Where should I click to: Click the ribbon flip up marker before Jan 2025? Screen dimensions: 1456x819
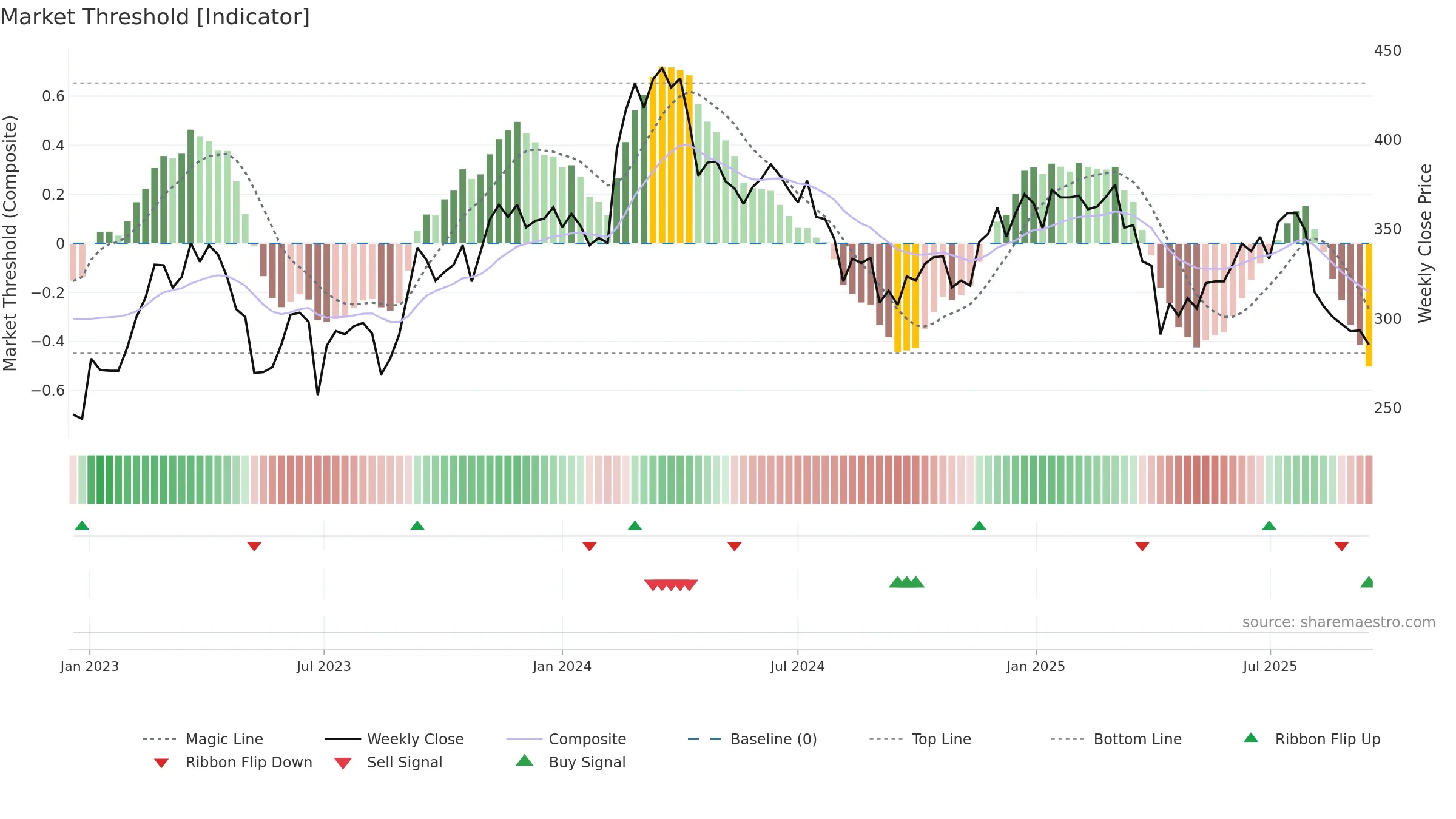[x=979, y=525]
